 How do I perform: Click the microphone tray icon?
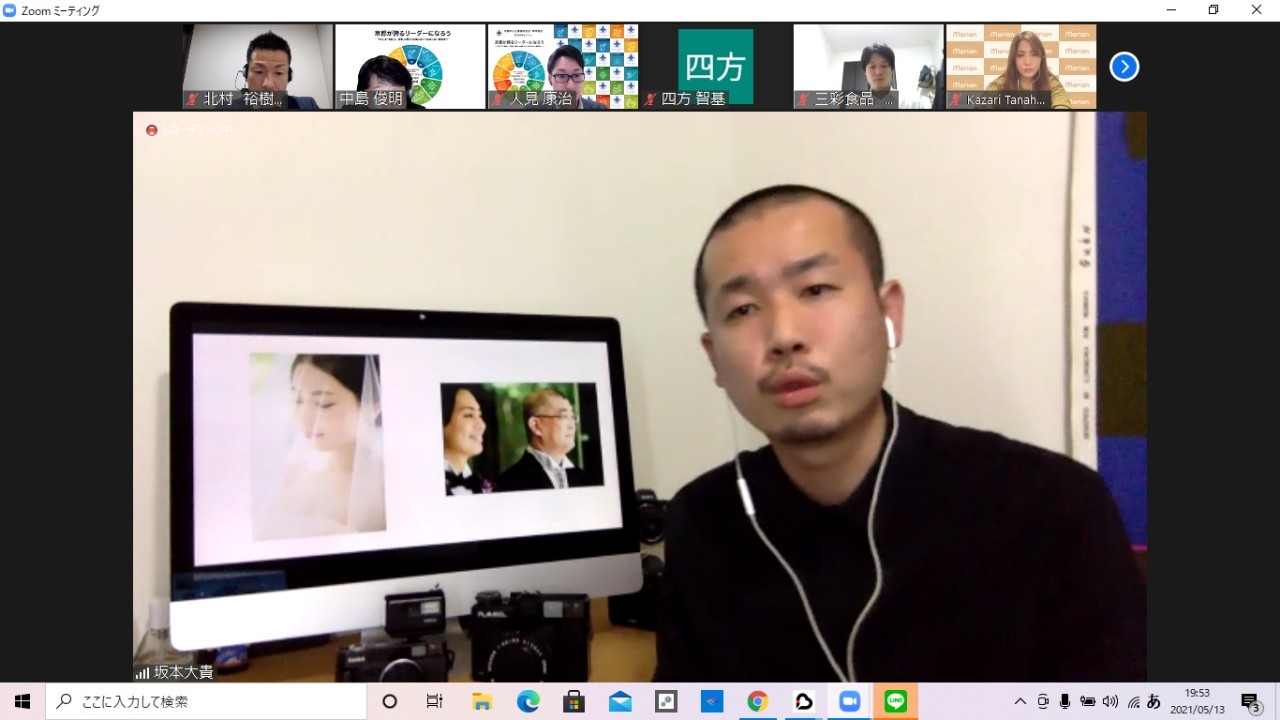coord(1065,701)
